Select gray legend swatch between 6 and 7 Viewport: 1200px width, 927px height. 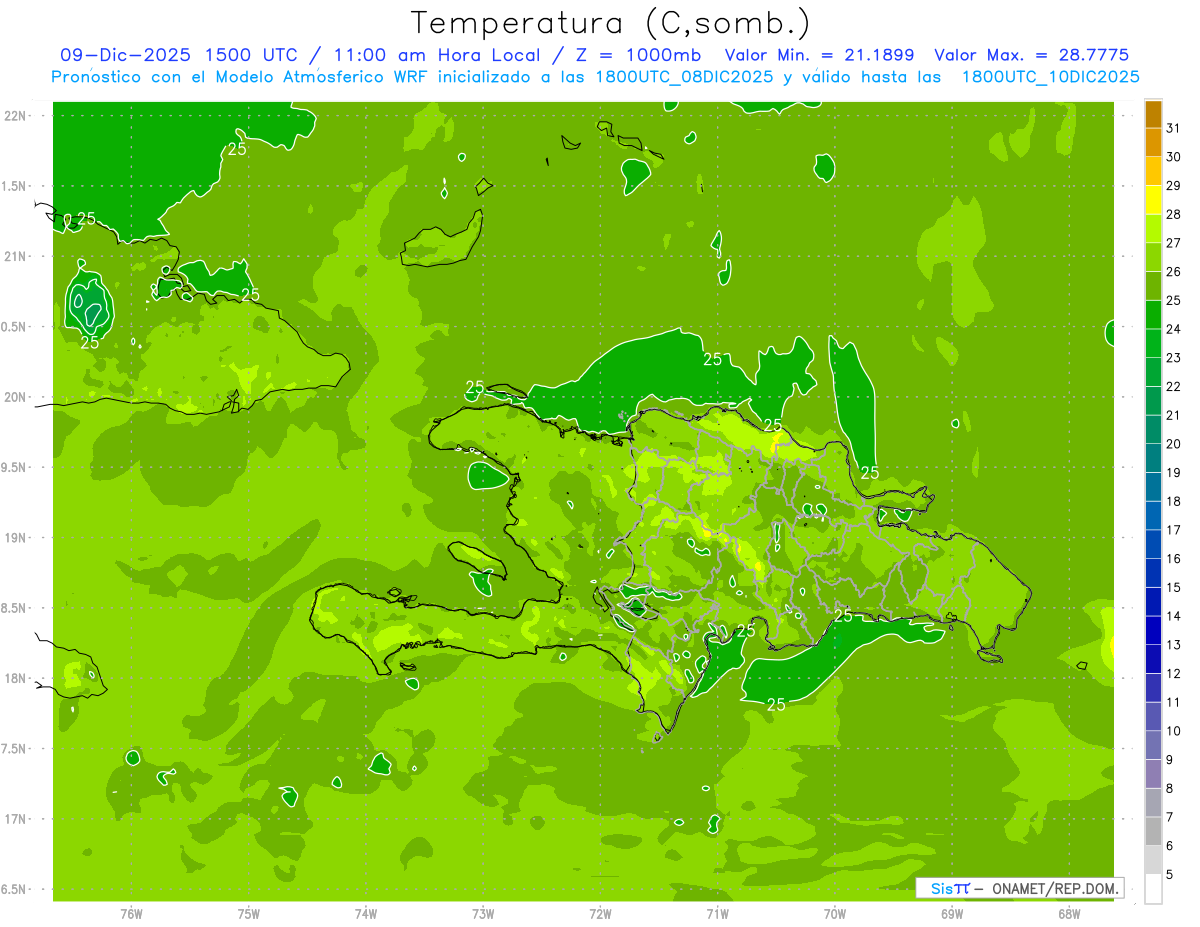(x=1153, y=831)
